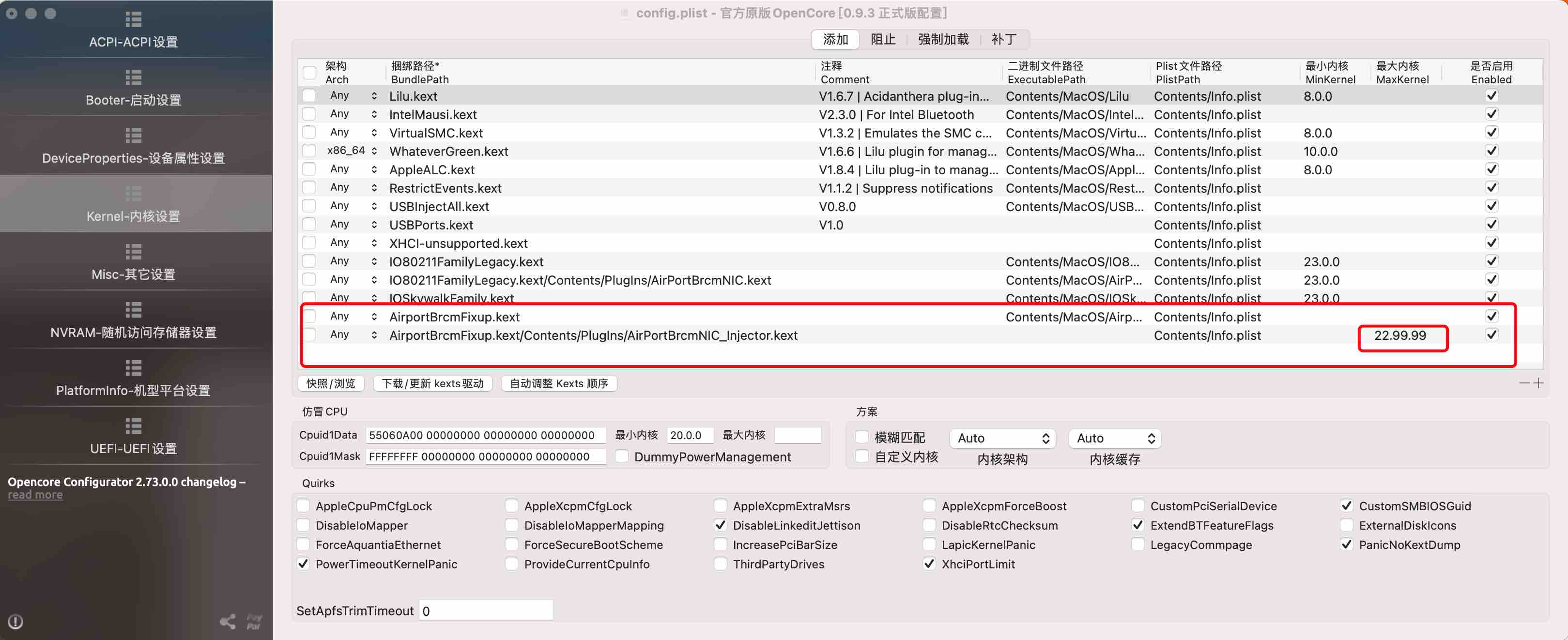Image resolution: width=1568 pixels, height=640 pixels.
Task: Toggle CustomSMBIOSGuid quirk
Action: (1346, 505)
